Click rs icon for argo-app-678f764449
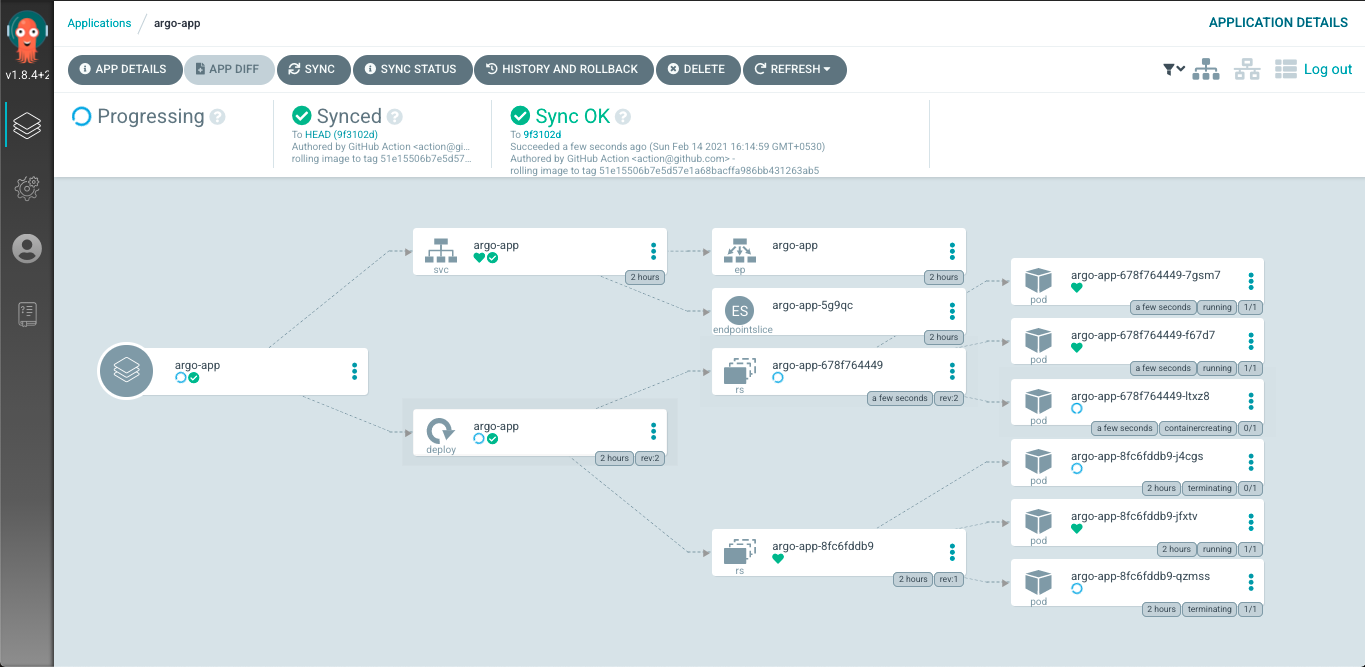The height and width of the screenshot is (667, 1365). click(x=739, y=371)
